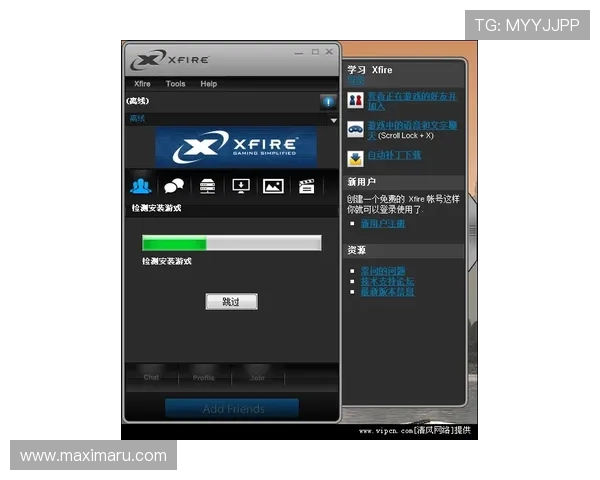Click the side panel grip handle
600x480 pixels.
(473, 230)
